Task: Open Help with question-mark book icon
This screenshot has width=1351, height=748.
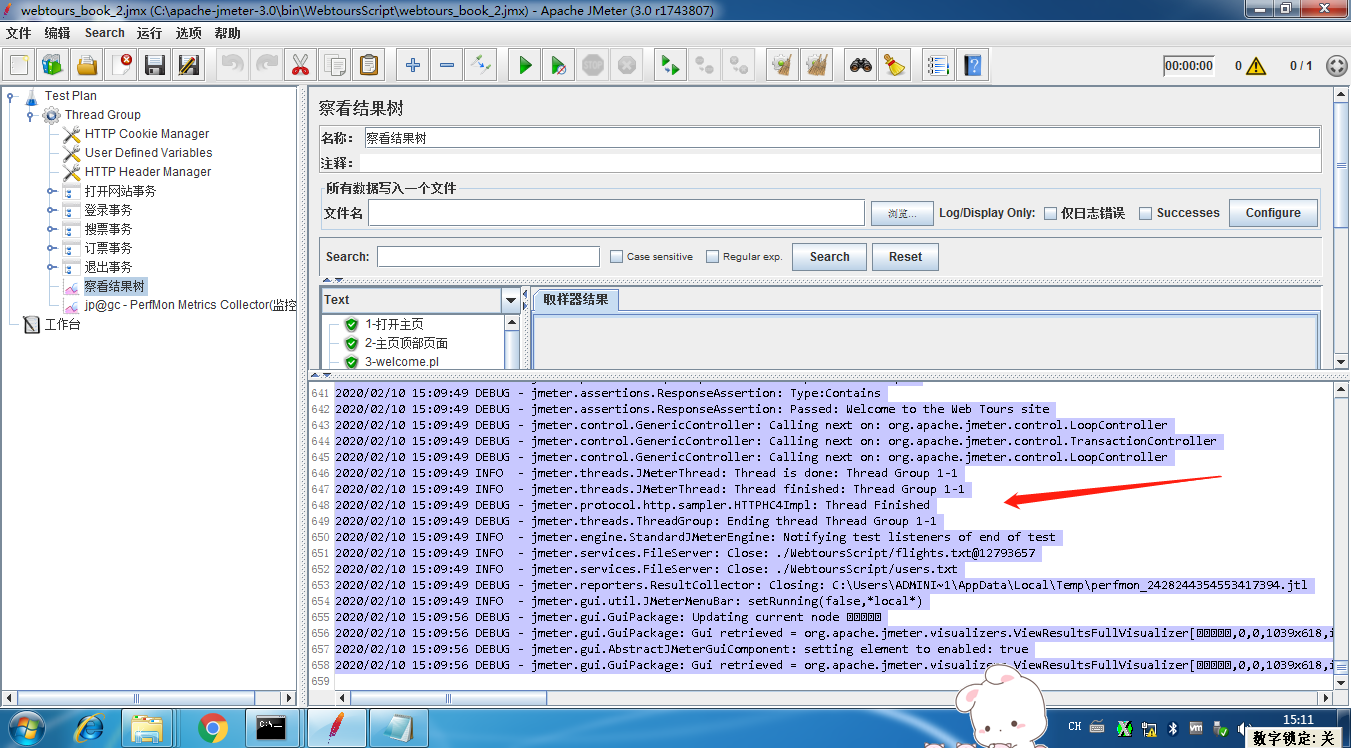Action: (x=971, y=66)
